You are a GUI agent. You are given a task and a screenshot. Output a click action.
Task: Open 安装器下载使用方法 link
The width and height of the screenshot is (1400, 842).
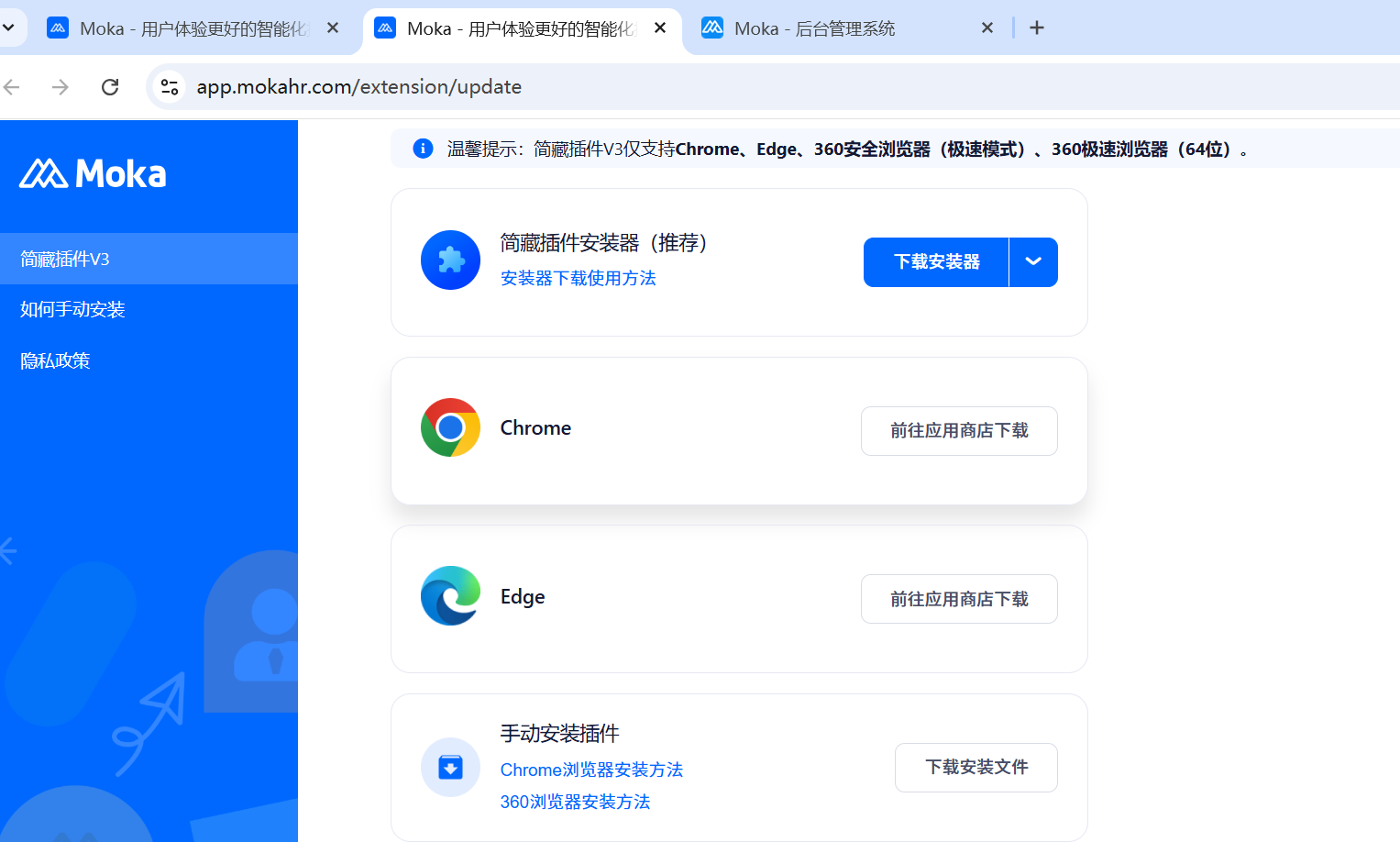click(579, 278)
